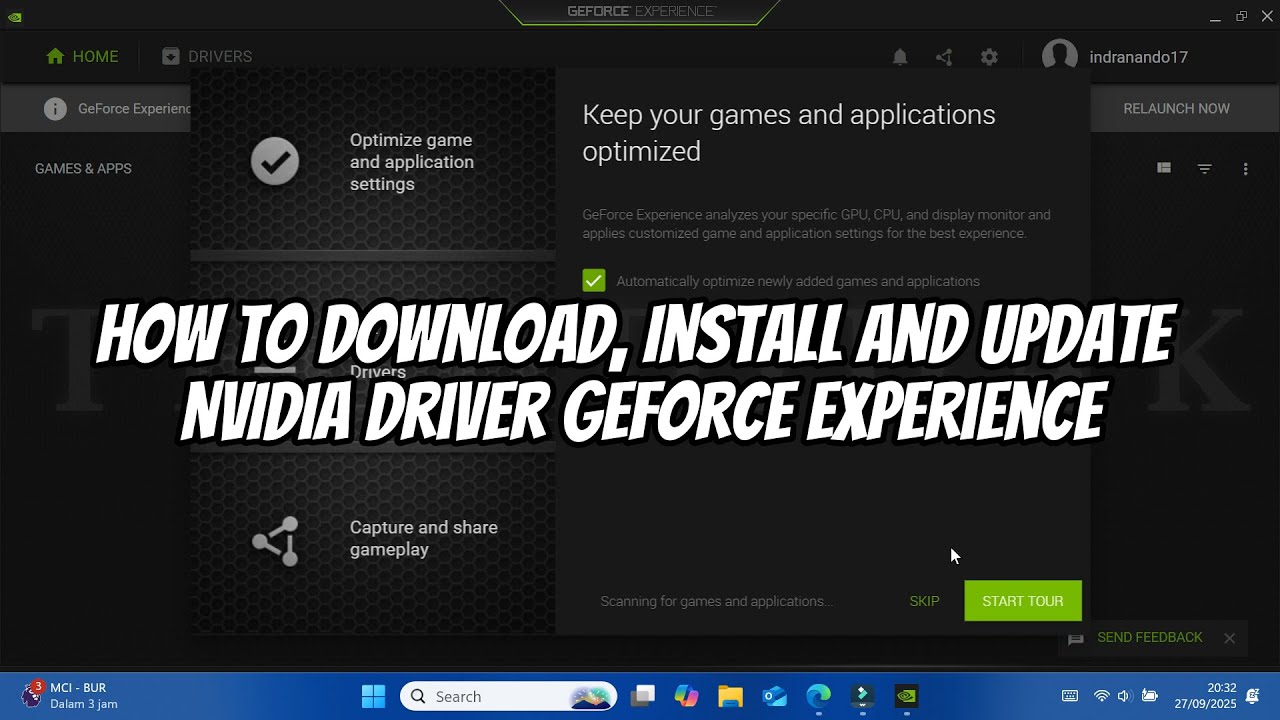Toggle Automatically optimize newly added games checkbox
The image size is (1280, 720).
coord(594,281)
